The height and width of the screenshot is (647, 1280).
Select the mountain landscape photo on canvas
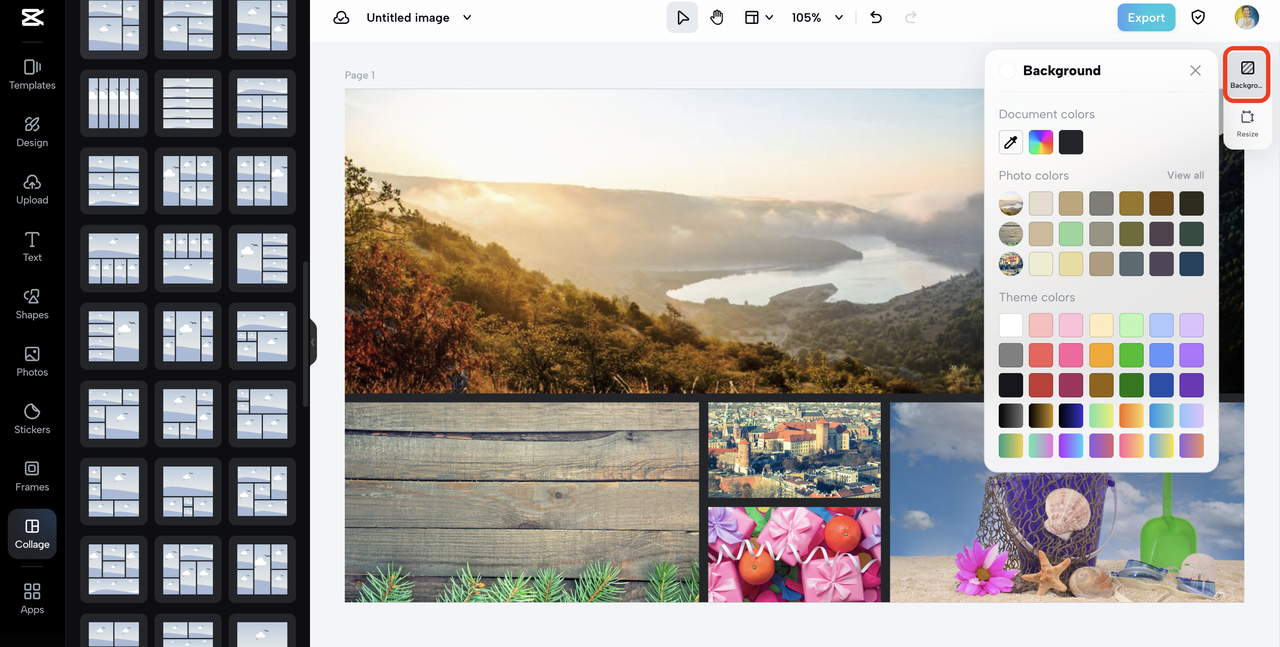(x=665, y=240)
